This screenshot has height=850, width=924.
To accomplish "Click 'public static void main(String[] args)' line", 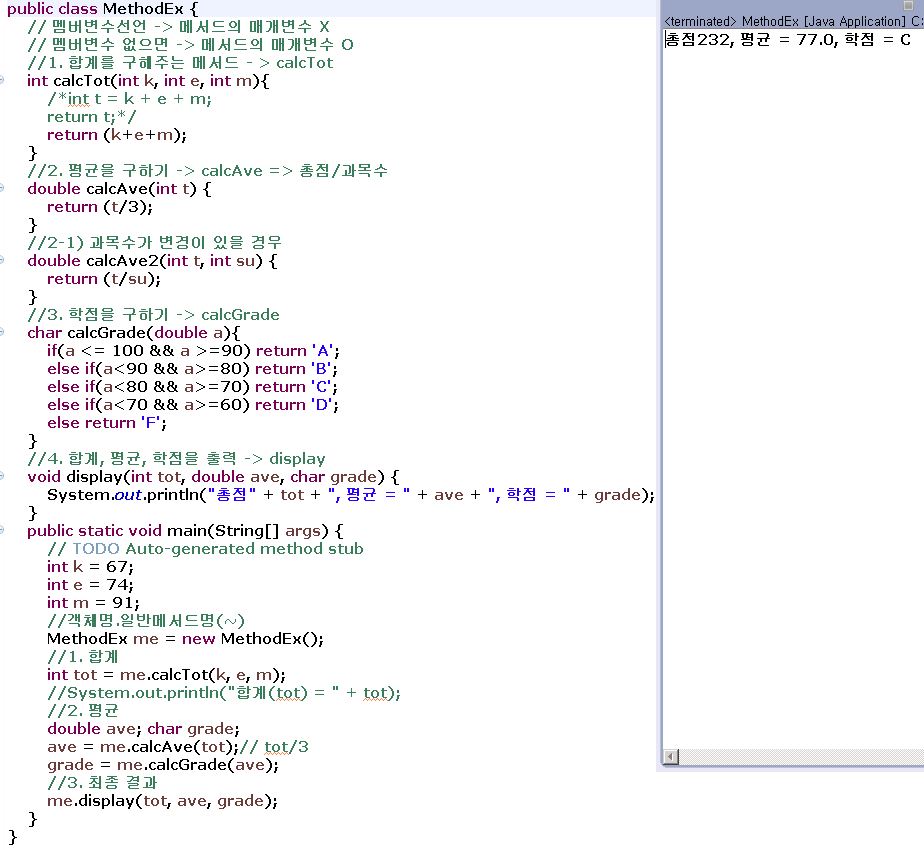I will point(185,531).
